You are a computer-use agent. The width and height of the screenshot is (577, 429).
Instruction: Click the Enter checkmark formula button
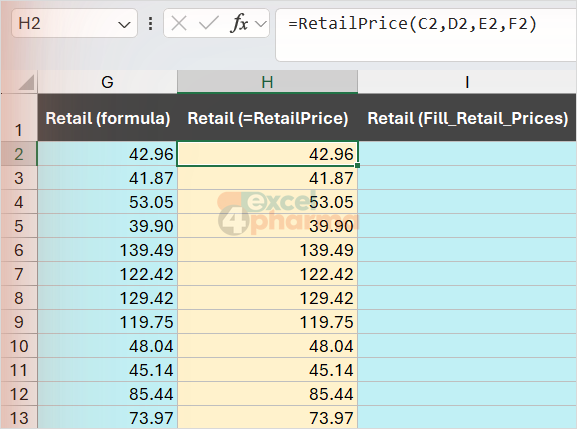[209, 24]
